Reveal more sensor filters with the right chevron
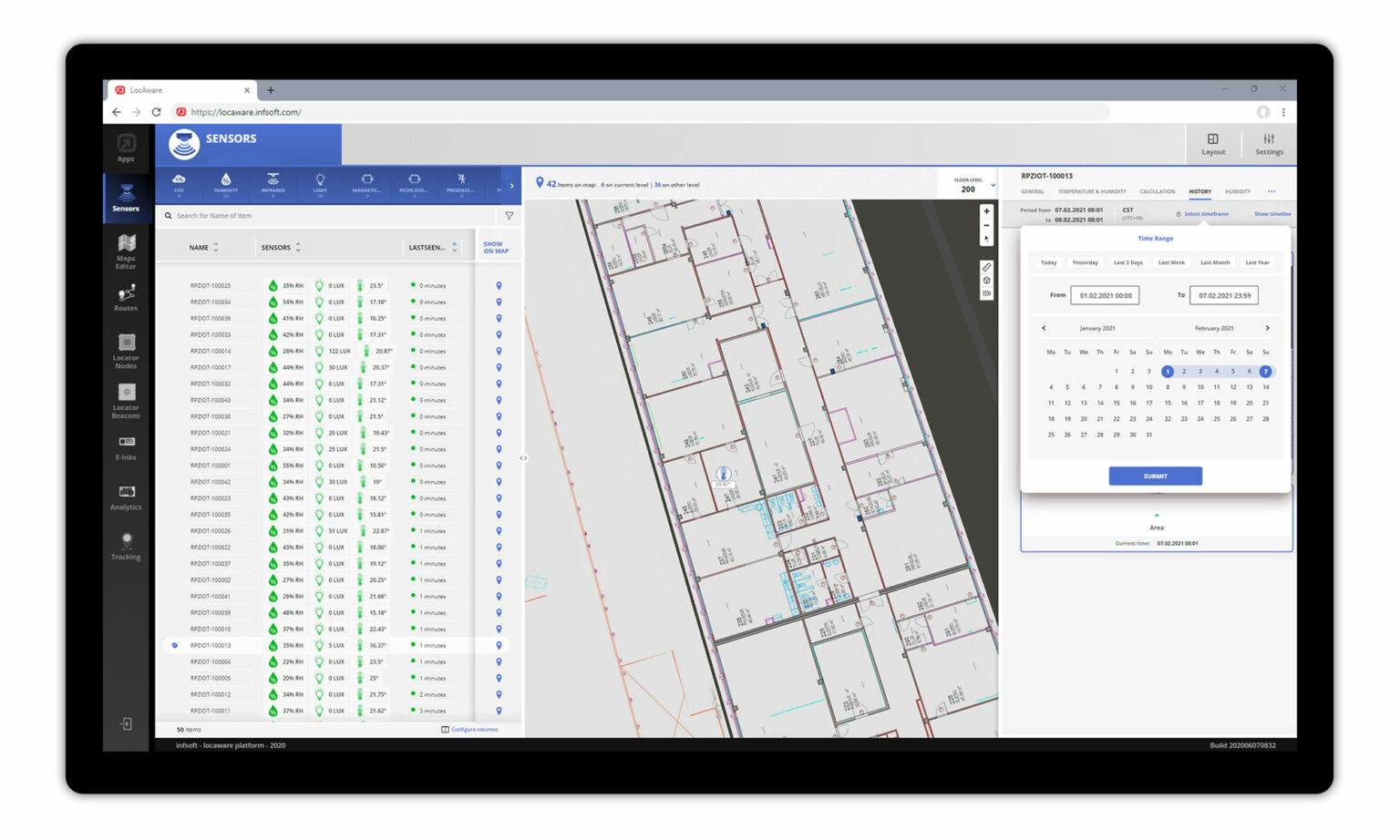This screenshot has height=840, width=1400. 512,185
